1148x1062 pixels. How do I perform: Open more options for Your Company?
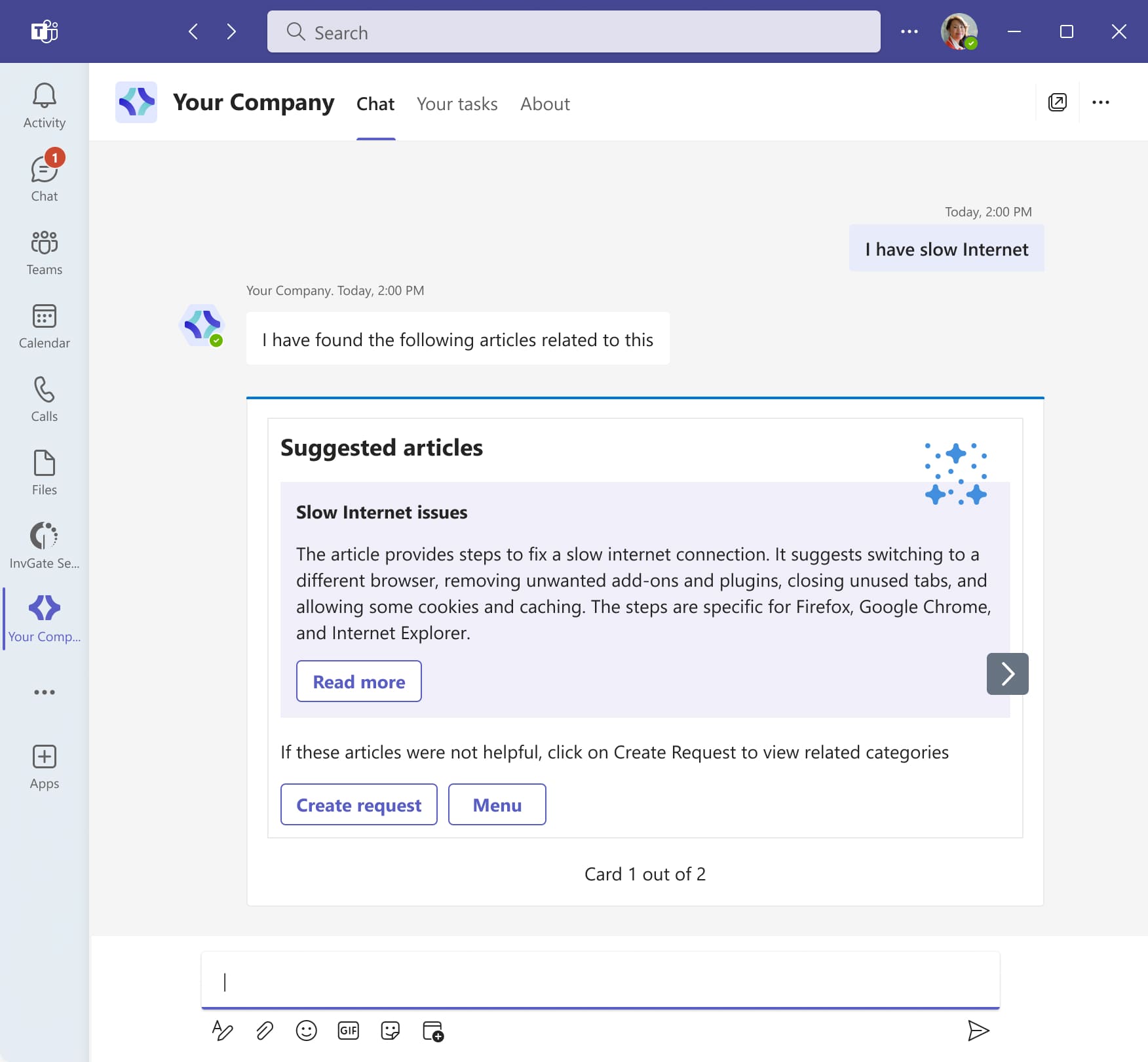(1101, 102)
